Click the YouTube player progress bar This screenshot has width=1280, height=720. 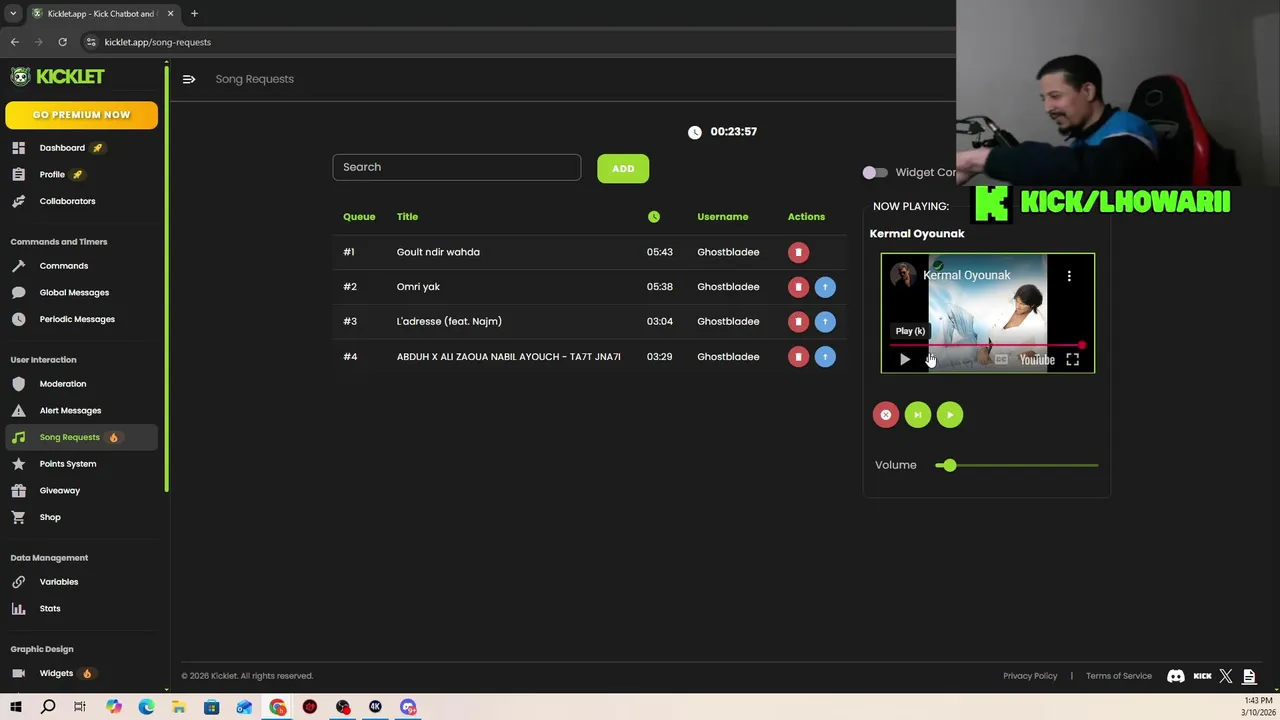point(986,345)
